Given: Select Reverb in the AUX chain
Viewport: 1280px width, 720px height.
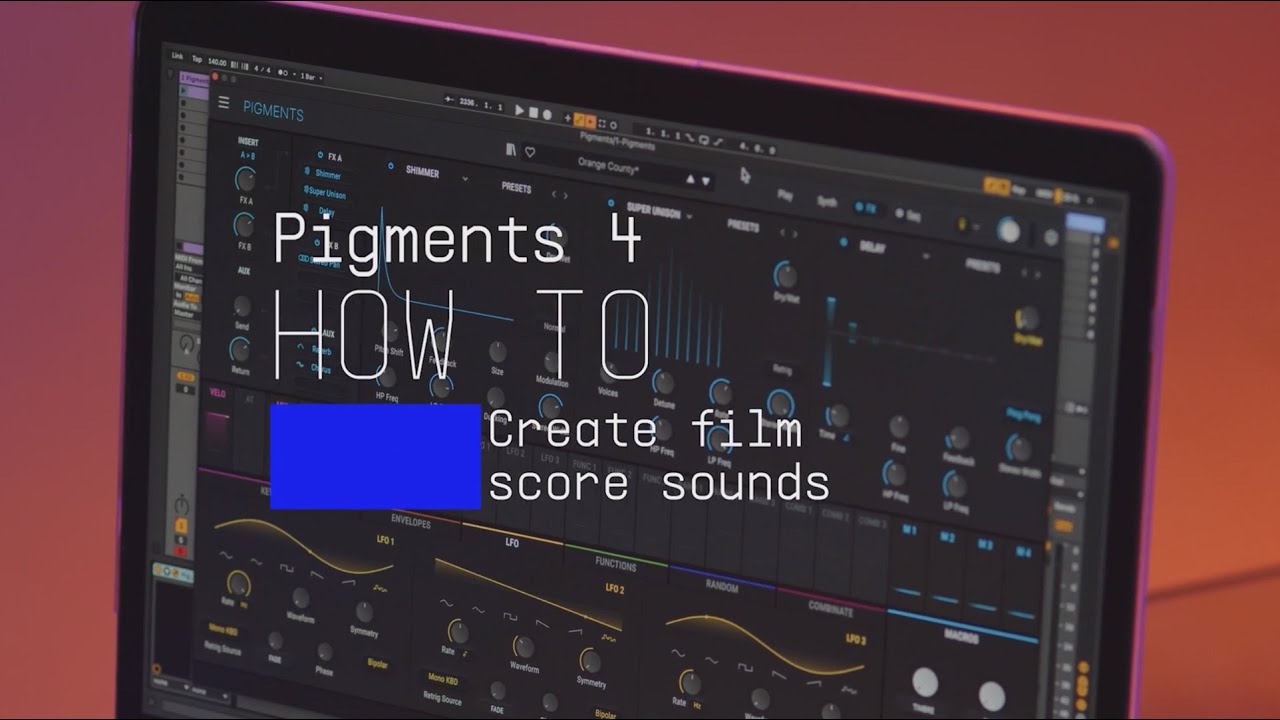Looking at the screenshot, I should [323, 351].
